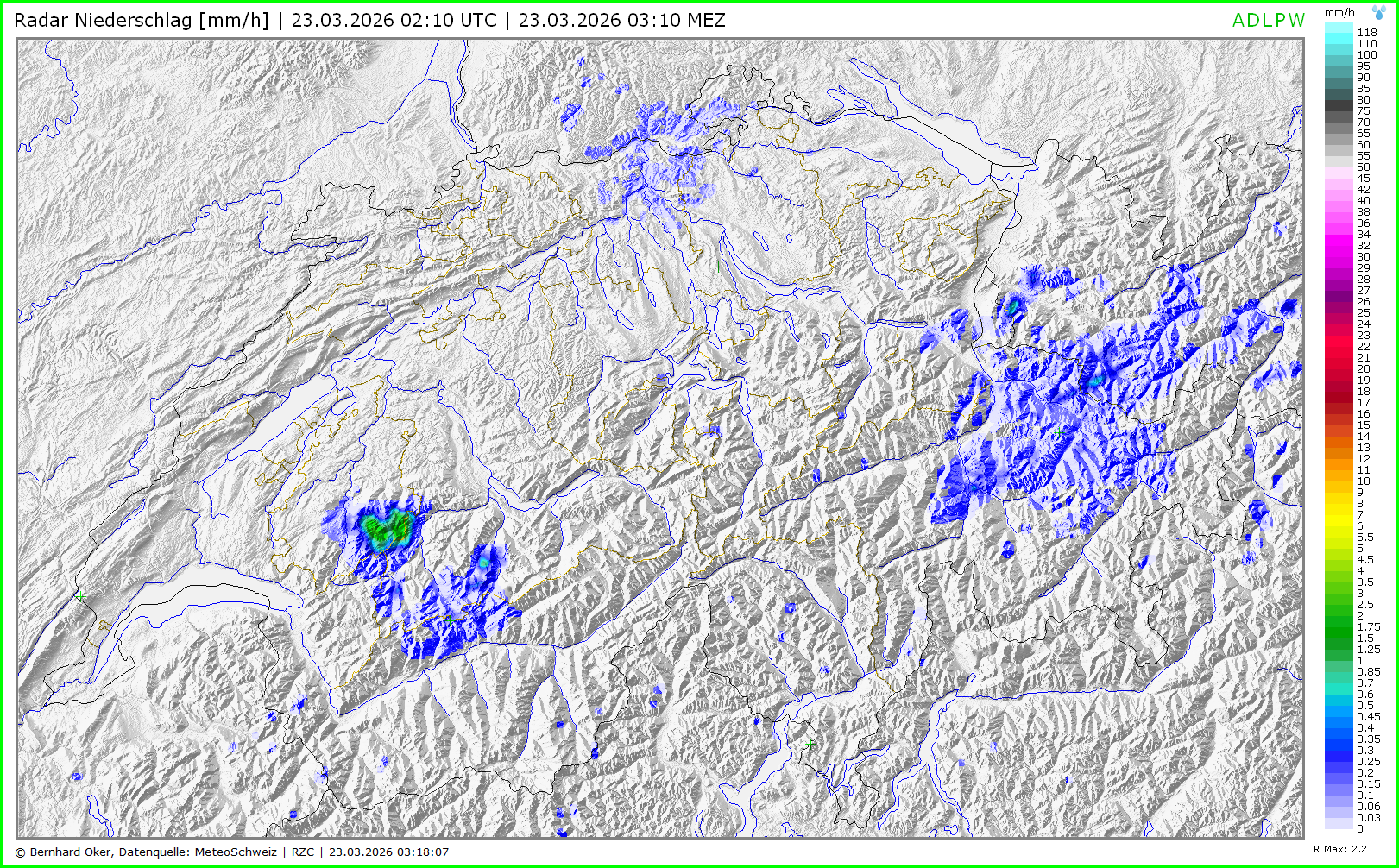Select the 32 mm/h magenta legend swatch

(1339, 245)
